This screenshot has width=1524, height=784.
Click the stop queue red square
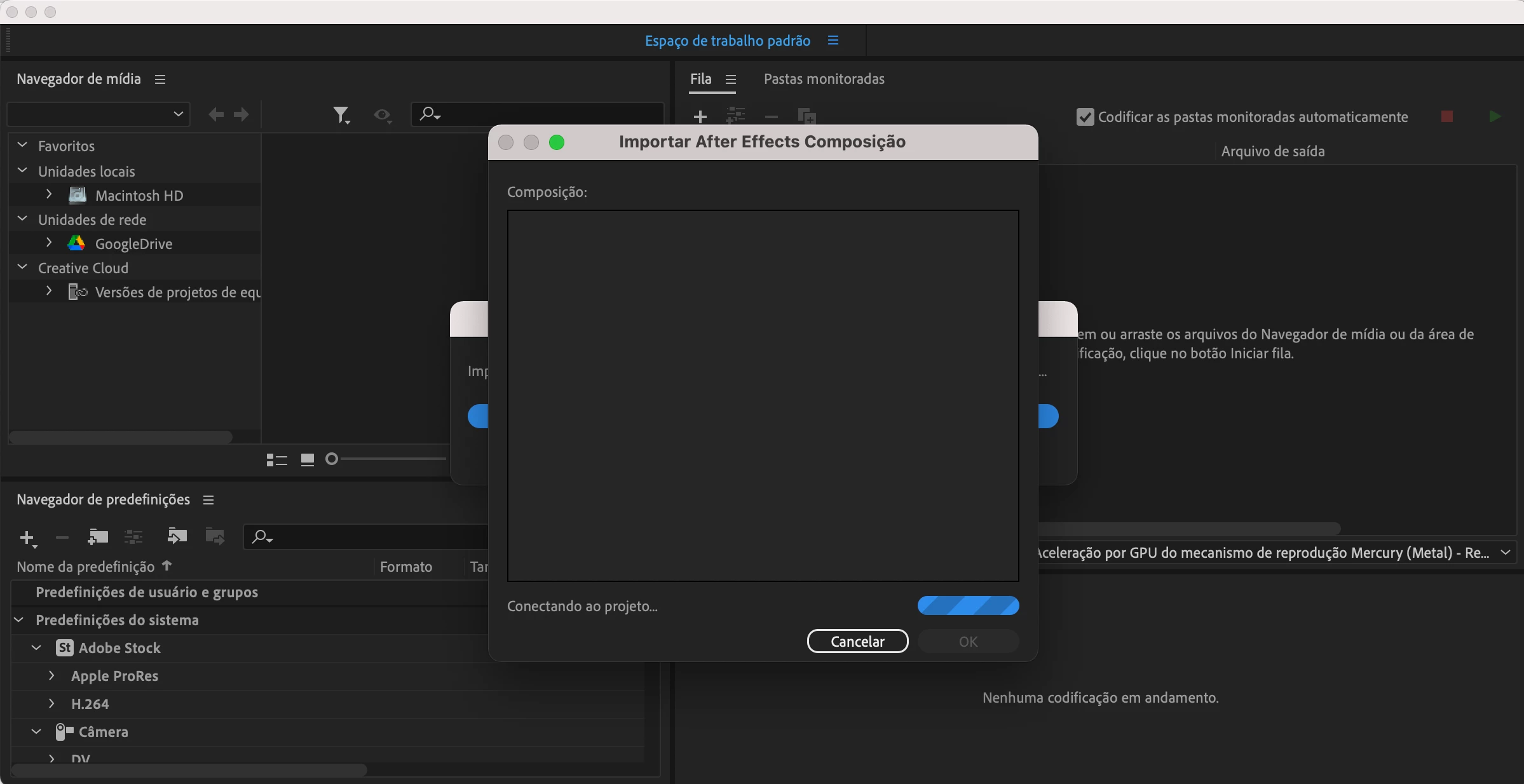click(1447, 116)
